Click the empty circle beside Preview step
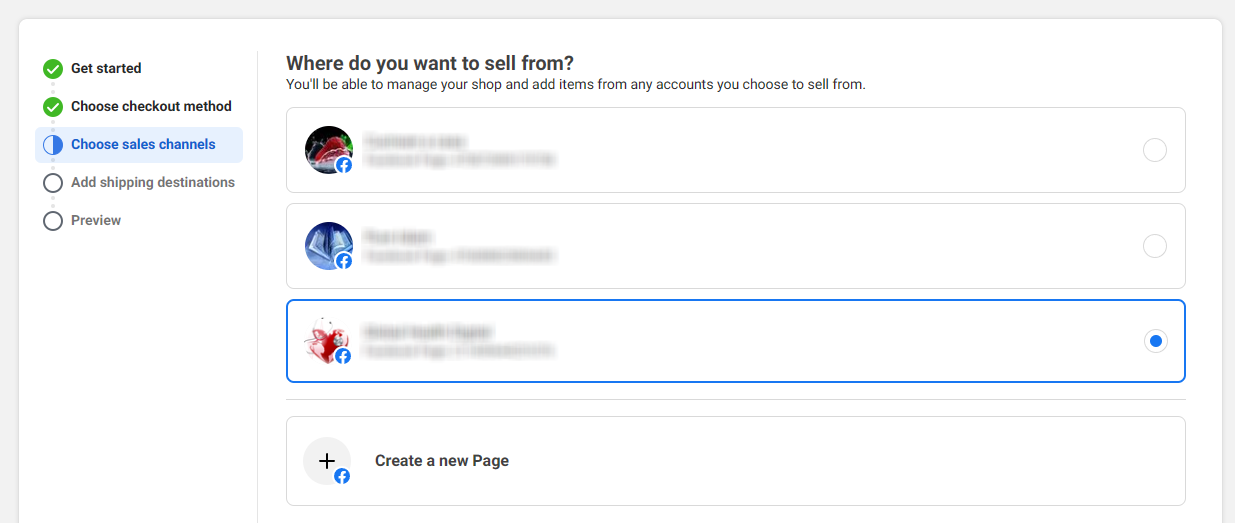This screenshot has width=1235, height=523. click(x=53, y=221)
